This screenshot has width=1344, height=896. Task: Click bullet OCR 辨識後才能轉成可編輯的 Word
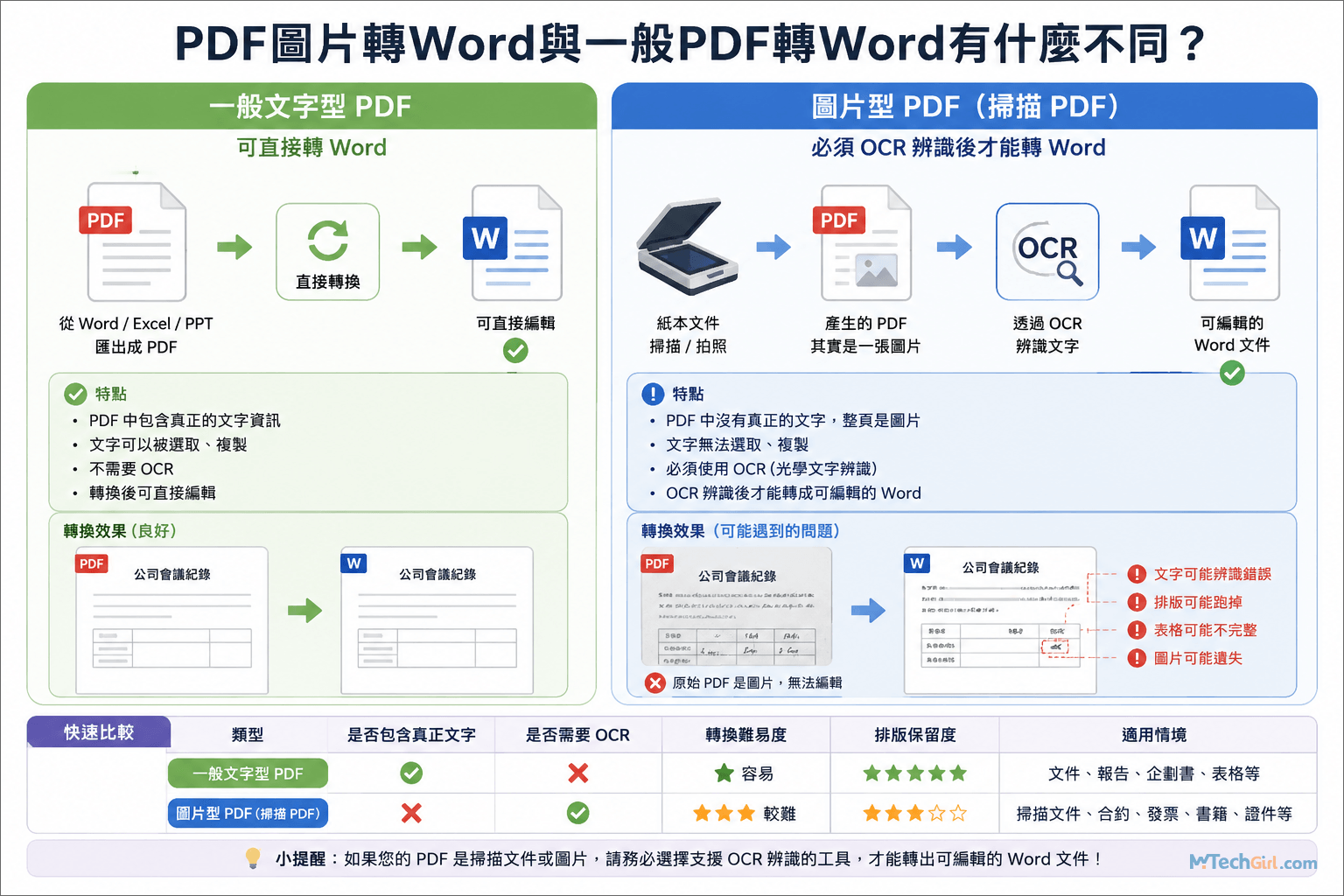click(794, 493)
